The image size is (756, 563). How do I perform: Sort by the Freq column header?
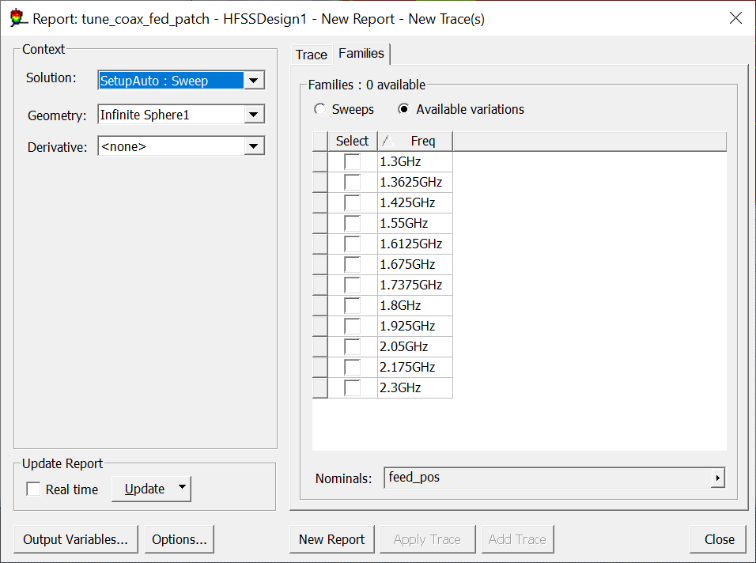pyautogui.click(x=422, y=141)
